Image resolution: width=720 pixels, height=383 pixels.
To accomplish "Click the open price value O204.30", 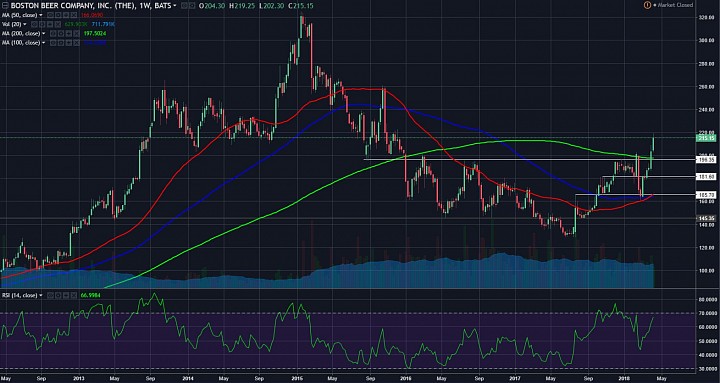I will 212,6.
